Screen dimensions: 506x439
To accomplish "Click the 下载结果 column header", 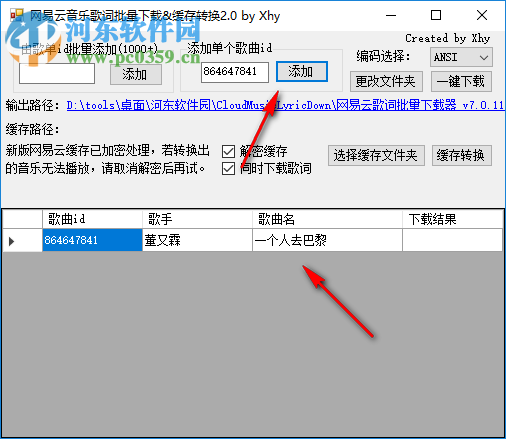I will click(453, 219).
